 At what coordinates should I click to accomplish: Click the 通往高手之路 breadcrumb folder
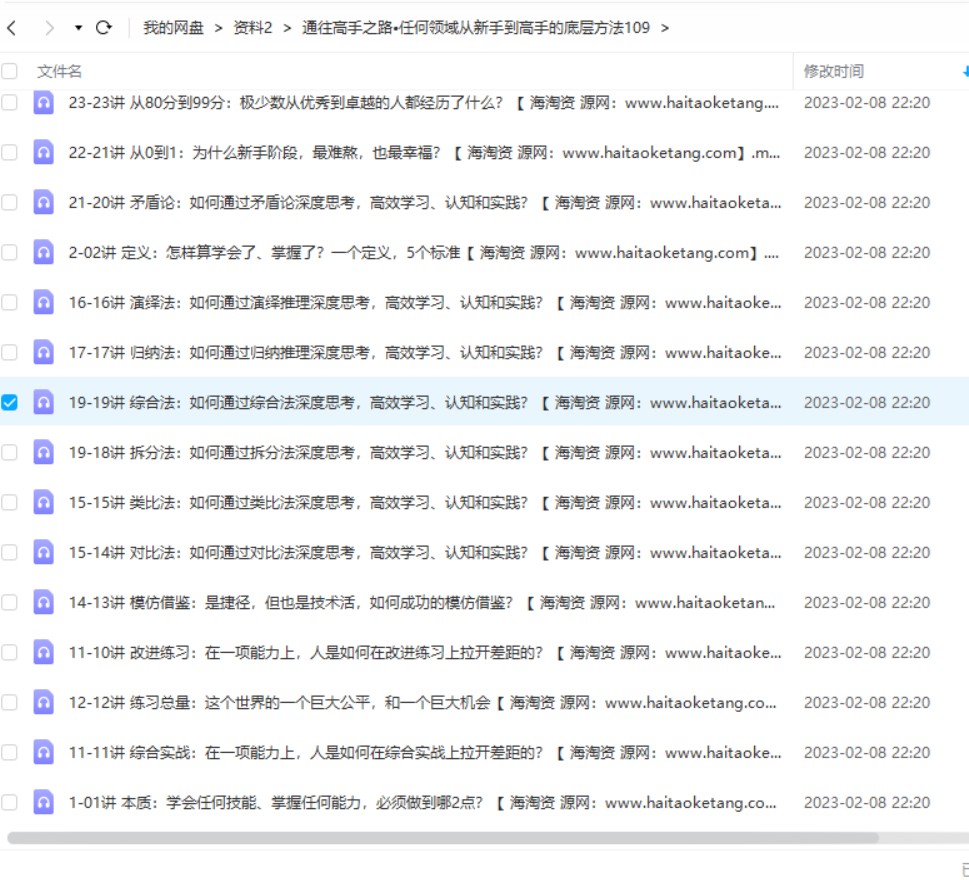tap(476, 28)
